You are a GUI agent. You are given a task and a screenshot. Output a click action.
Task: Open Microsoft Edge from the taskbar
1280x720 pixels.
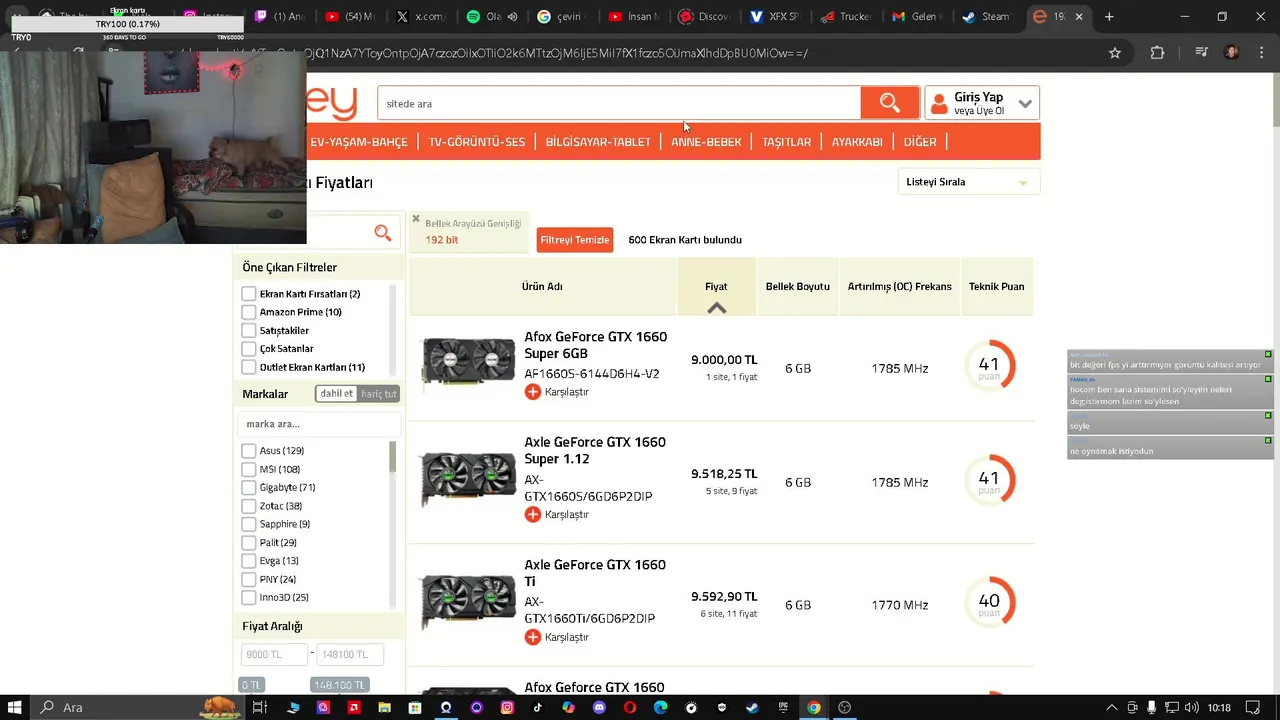660,707
